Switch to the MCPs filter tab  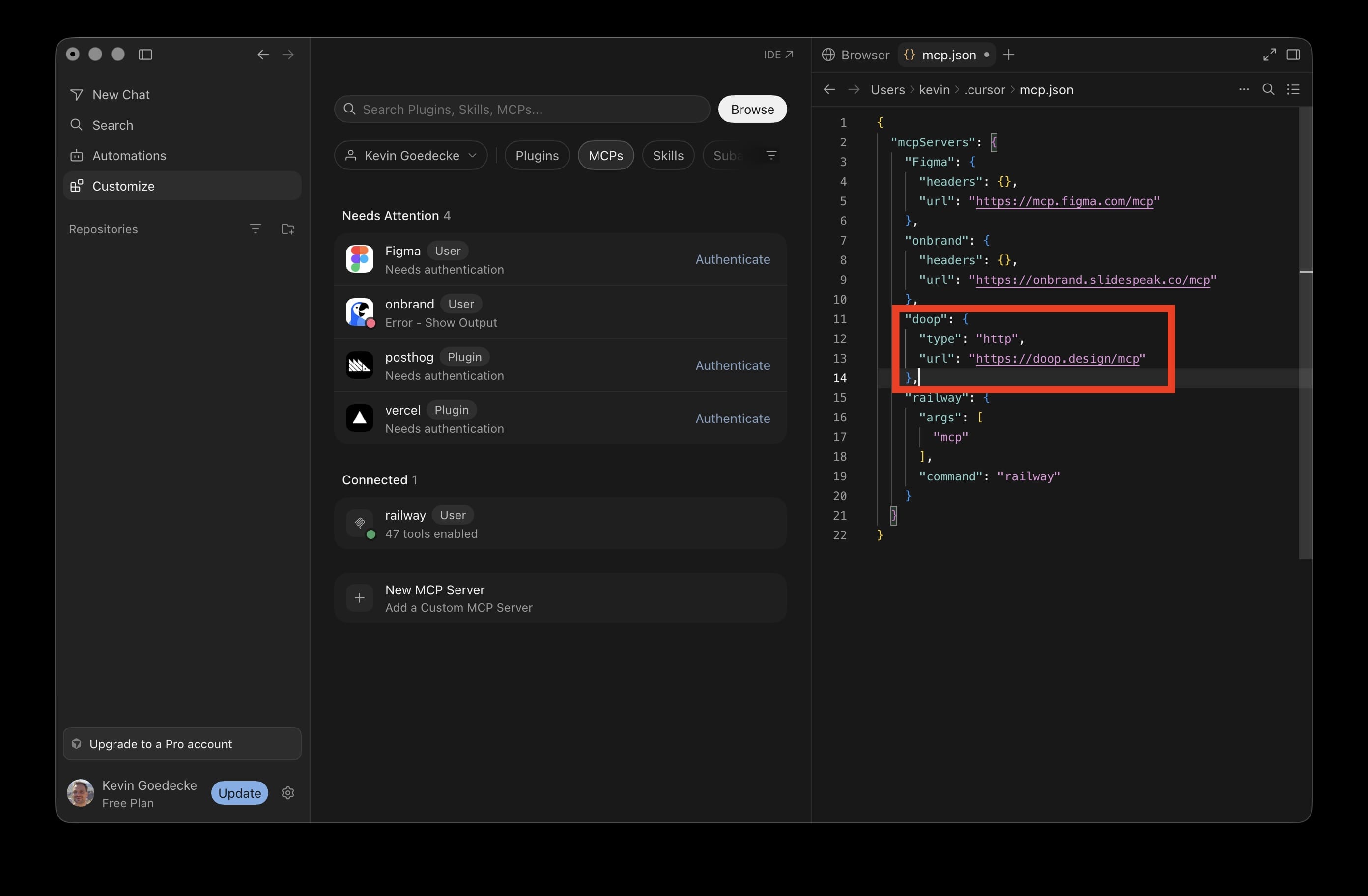coord(606,156)
